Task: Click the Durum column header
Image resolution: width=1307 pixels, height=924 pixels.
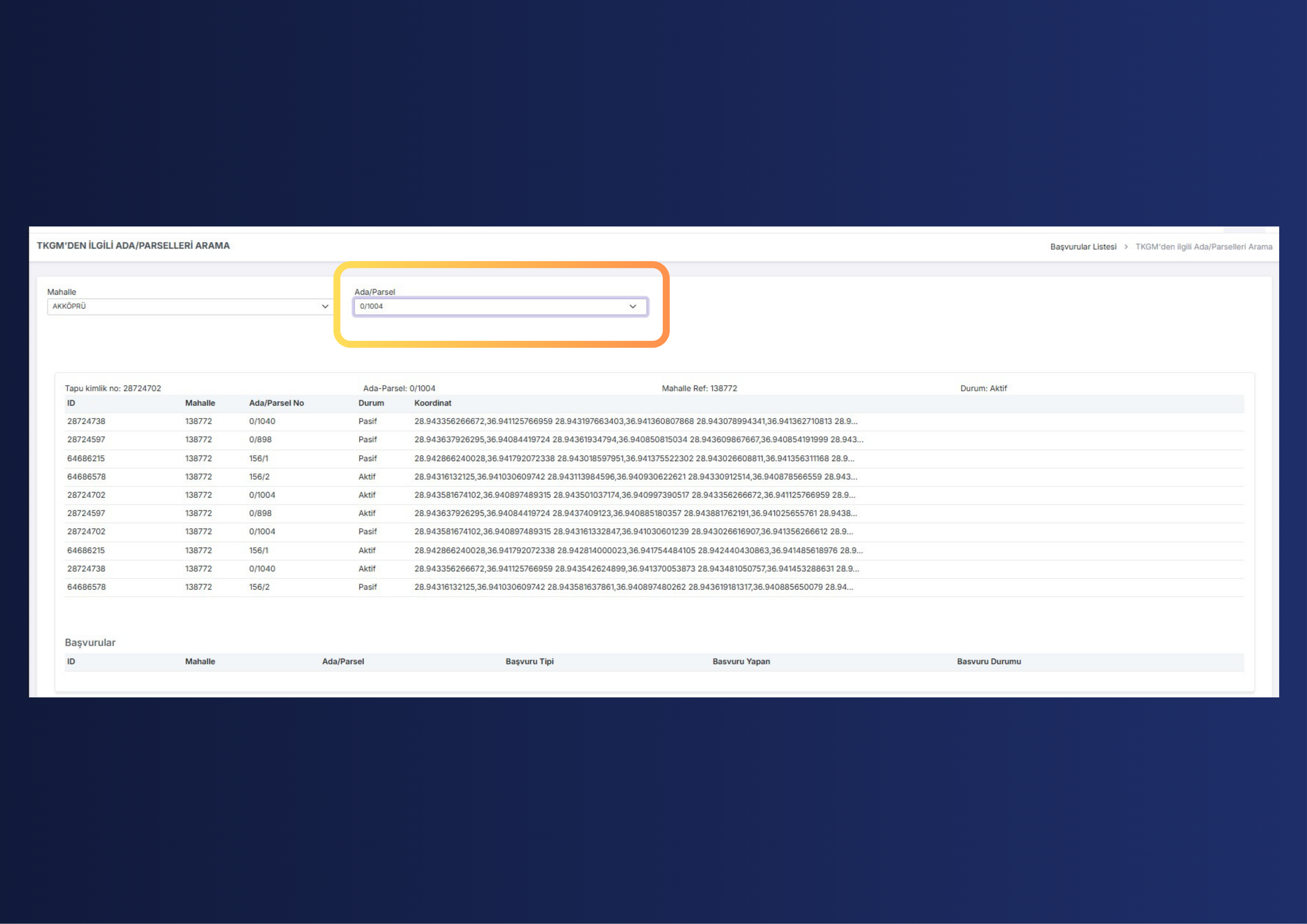Action: 371,403
